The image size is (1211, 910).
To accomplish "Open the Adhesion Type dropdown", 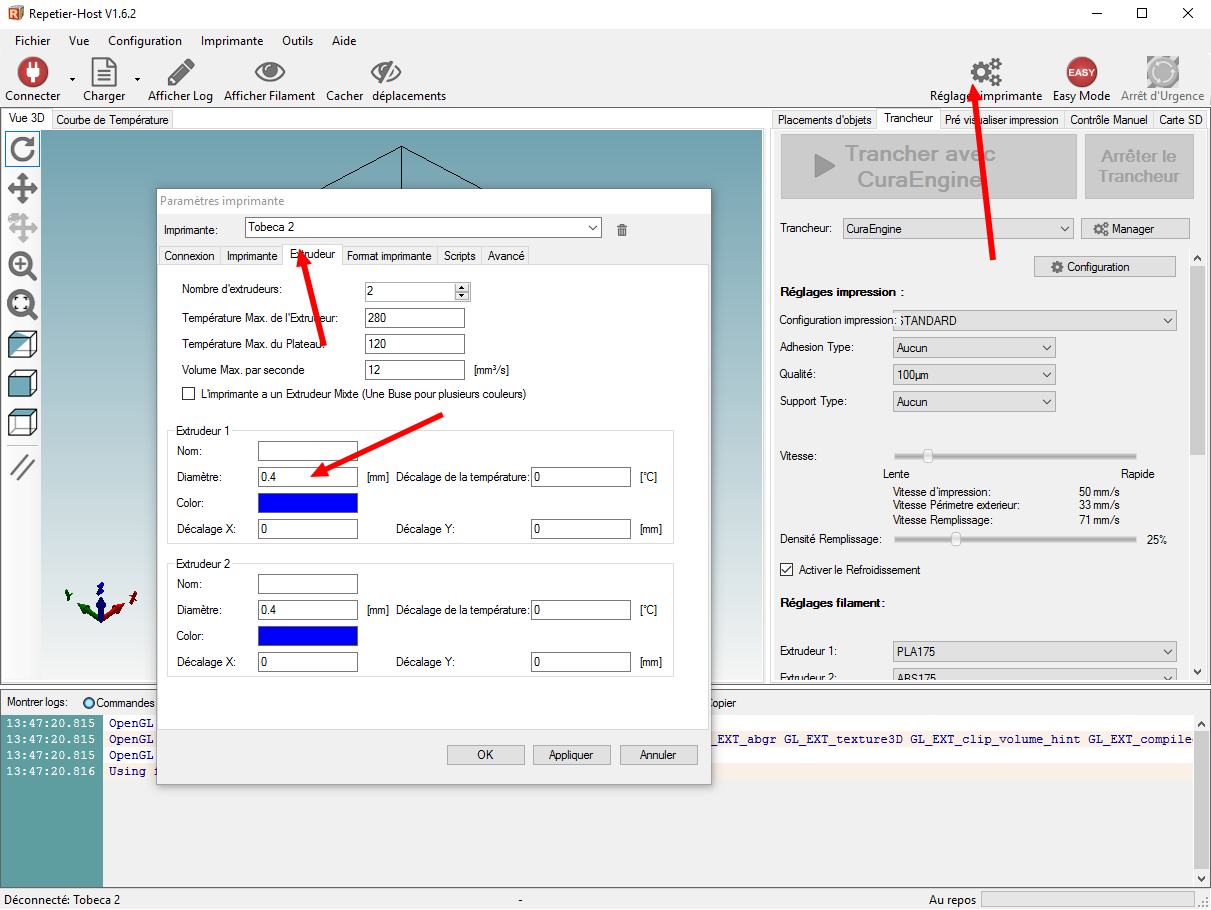I will pyautogui.click(x=974, y=348).
